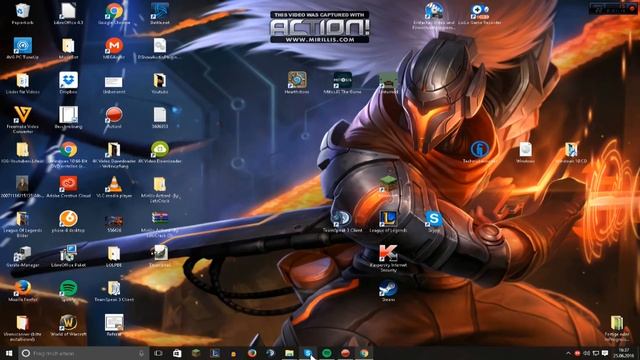Screen dimensions: 640x360
Task: Select the AVG PC TuneUp shortcut
Action: [22, 49]
